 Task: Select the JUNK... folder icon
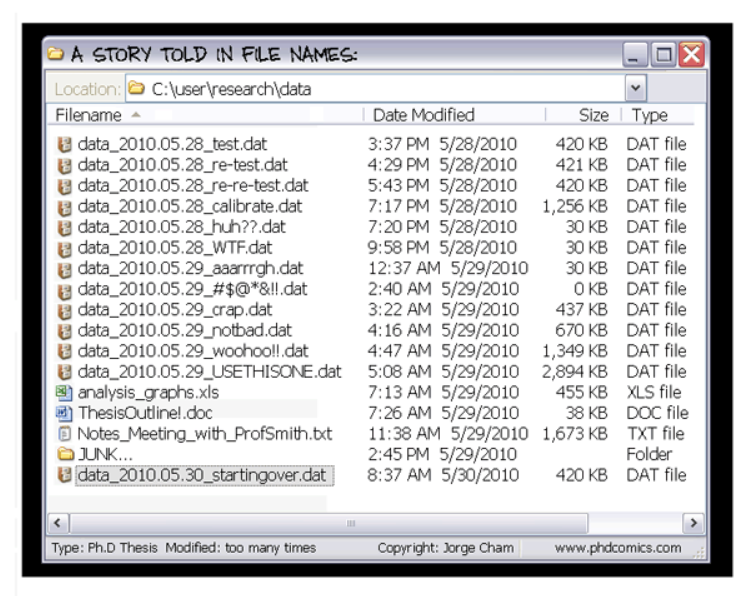pos(65,455)
